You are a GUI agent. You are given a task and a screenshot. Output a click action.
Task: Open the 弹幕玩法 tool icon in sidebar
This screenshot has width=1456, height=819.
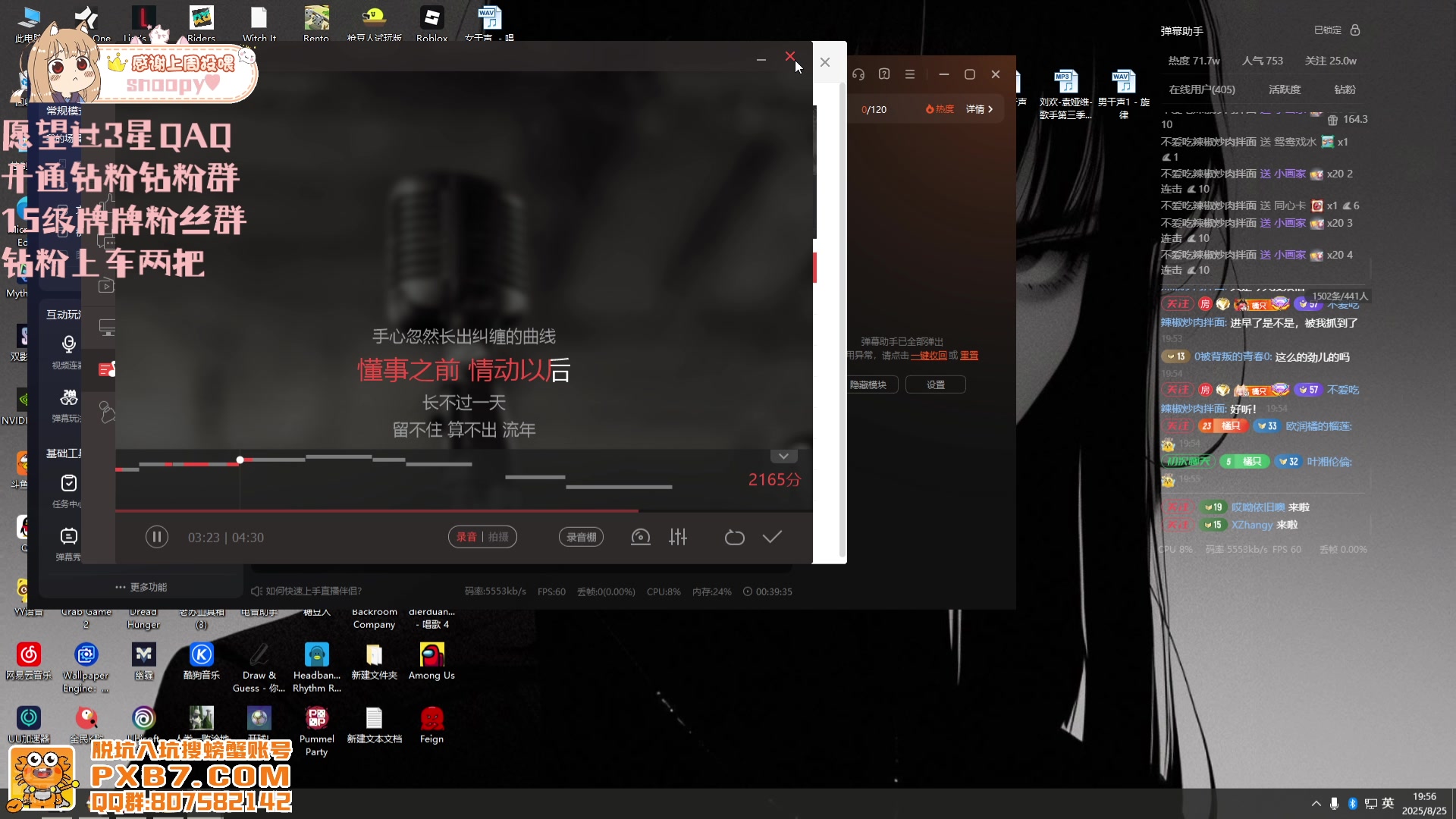click(x=68, y=397)
